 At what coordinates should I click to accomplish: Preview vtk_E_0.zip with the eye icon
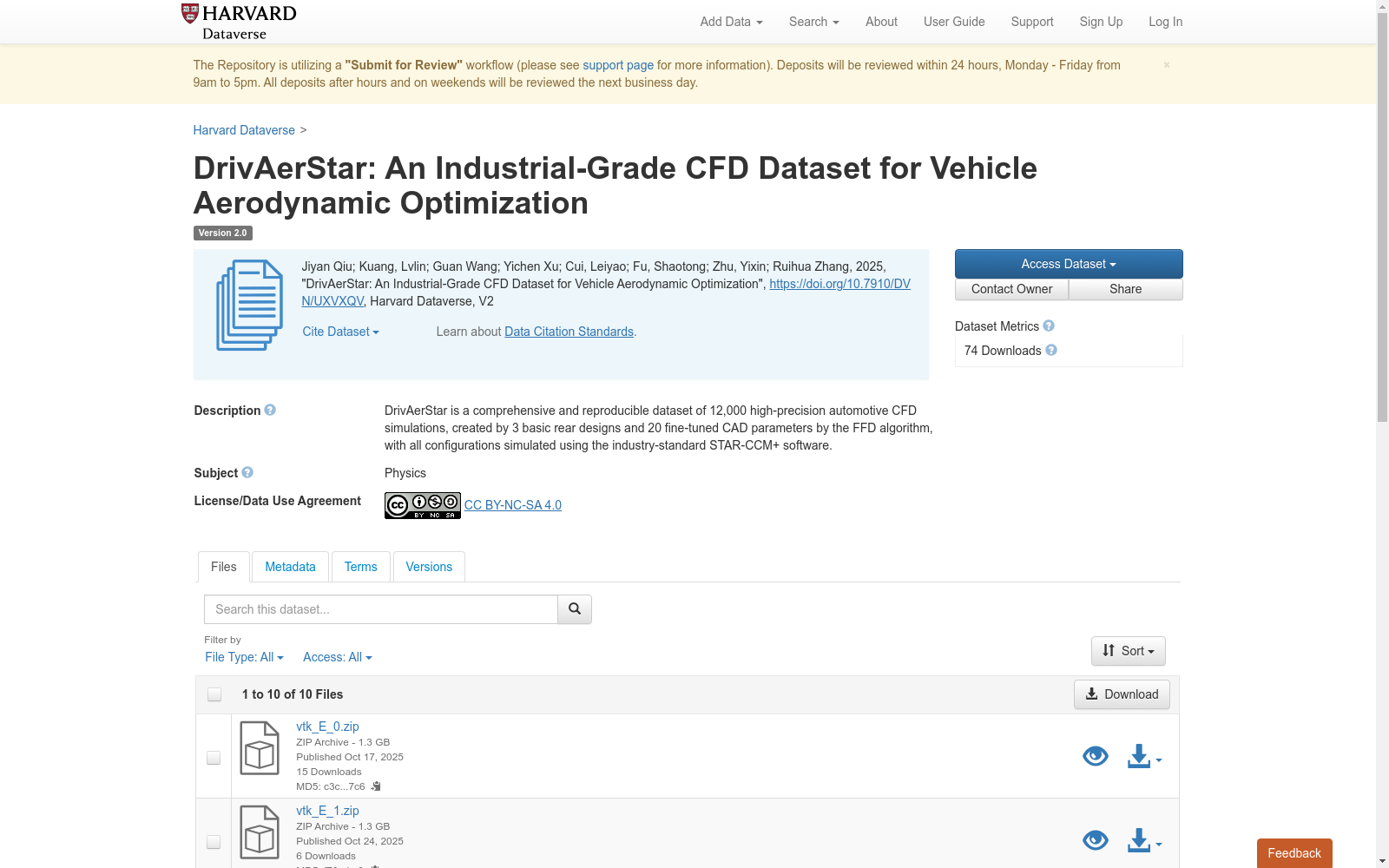(1096, 756)
